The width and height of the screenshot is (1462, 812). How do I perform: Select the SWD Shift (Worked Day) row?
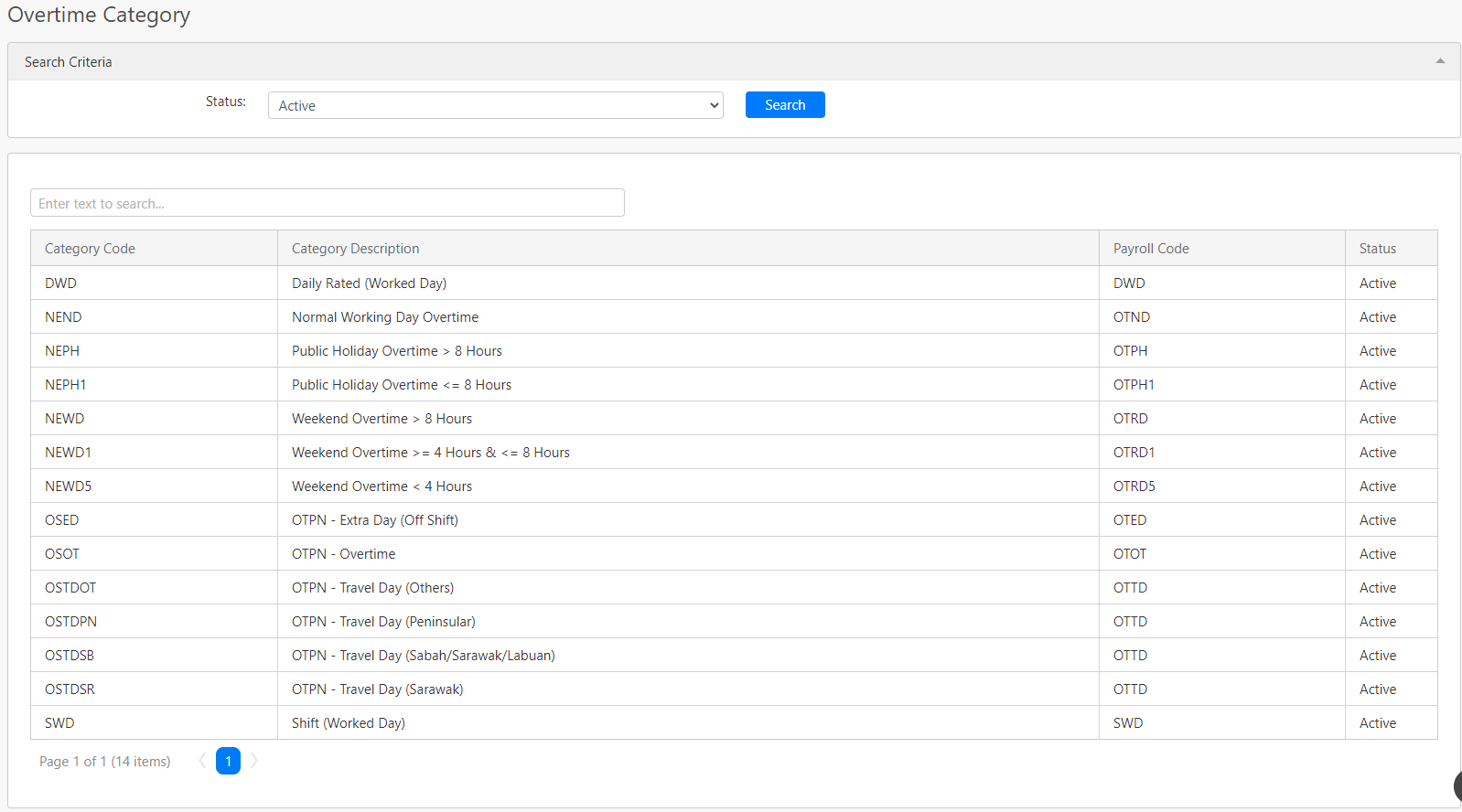(348, 723)
